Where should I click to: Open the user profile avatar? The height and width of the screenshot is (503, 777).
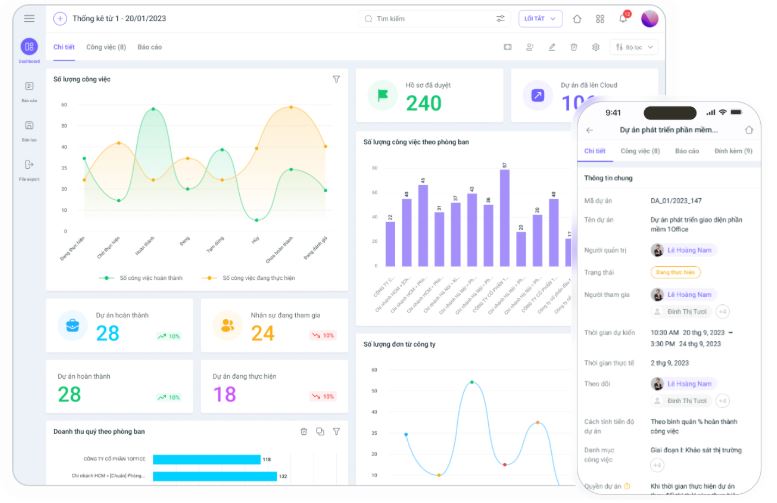coord(650,19)
